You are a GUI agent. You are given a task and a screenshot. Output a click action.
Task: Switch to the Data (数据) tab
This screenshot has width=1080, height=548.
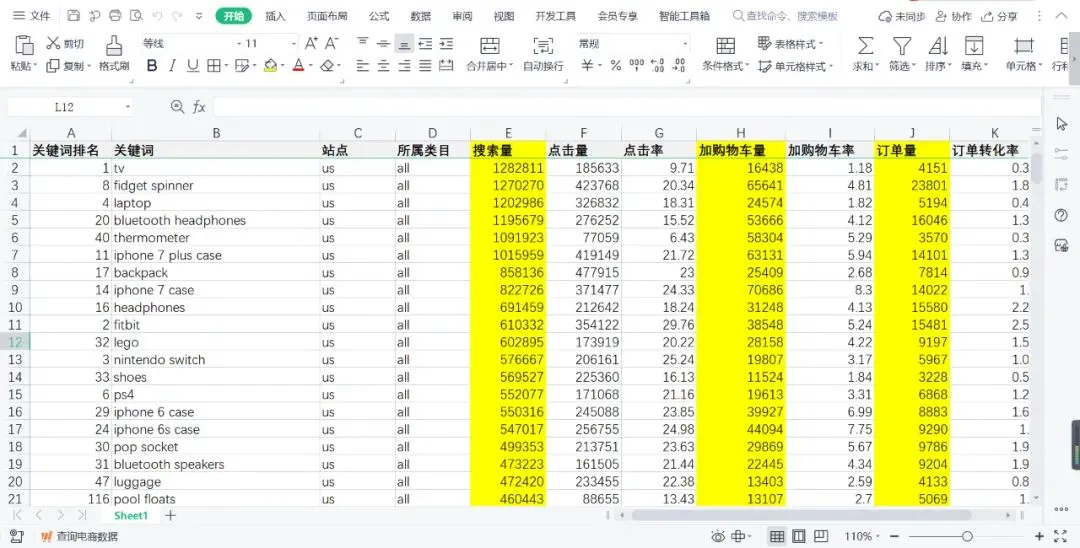420,16
